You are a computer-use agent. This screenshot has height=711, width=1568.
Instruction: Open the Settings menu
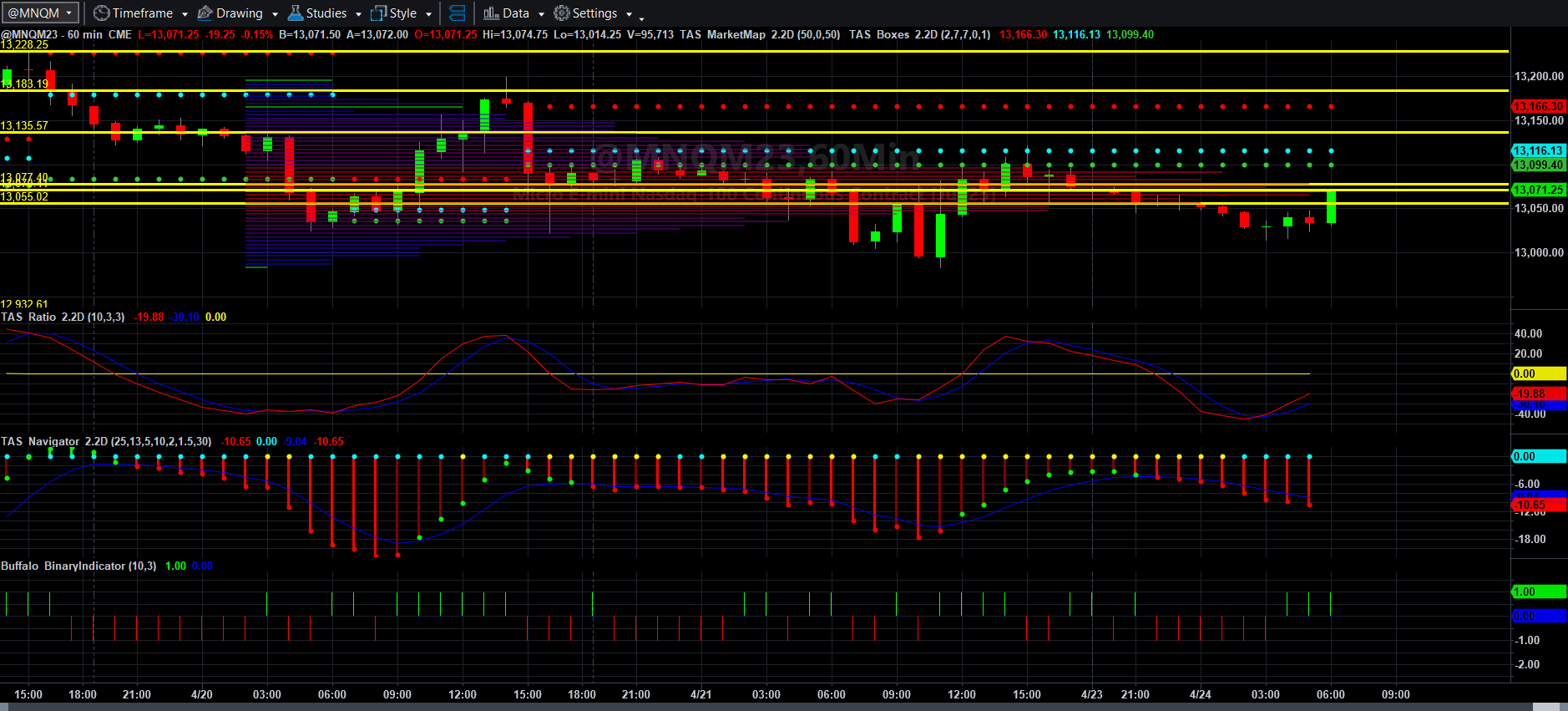(594, 13)
